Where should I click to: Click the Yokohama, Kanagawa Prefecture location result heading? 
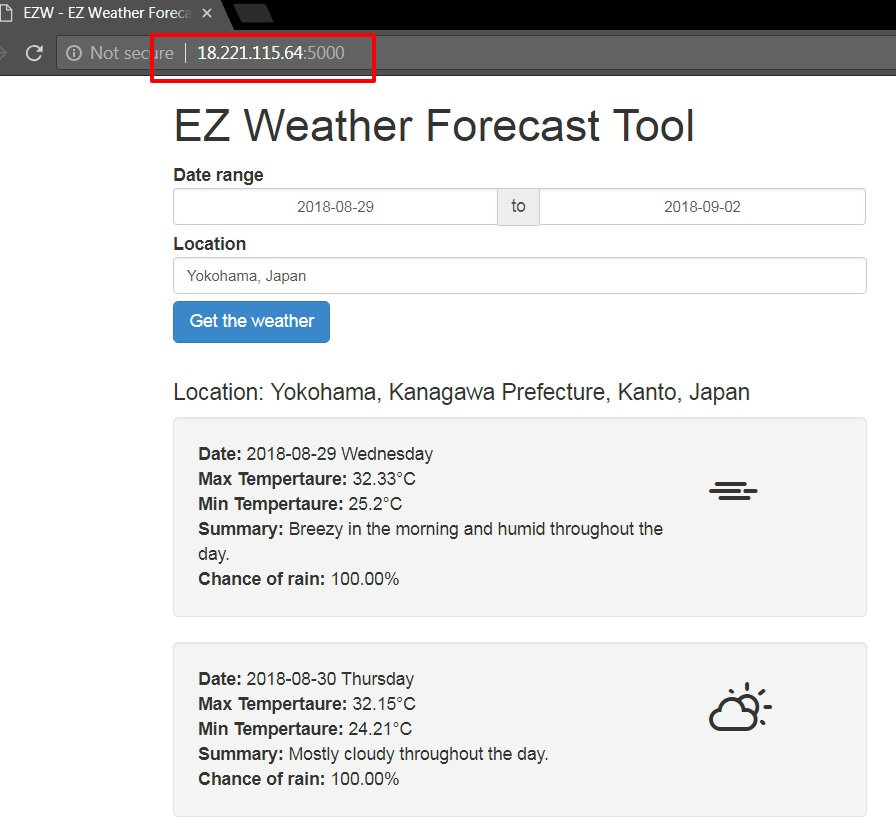461,392
